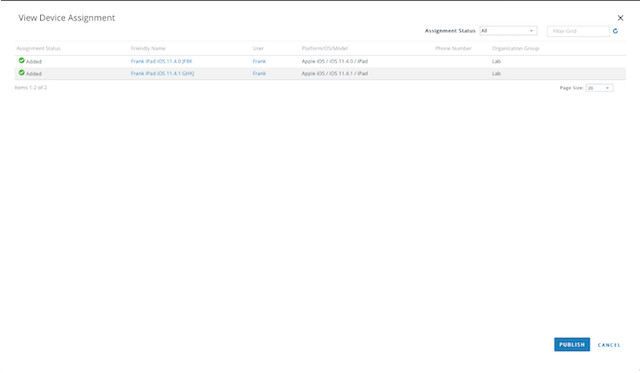The image size is (640, 373).
Task: Click the 'Items 1-2 of 2' footer text
Action: [31, 87]
